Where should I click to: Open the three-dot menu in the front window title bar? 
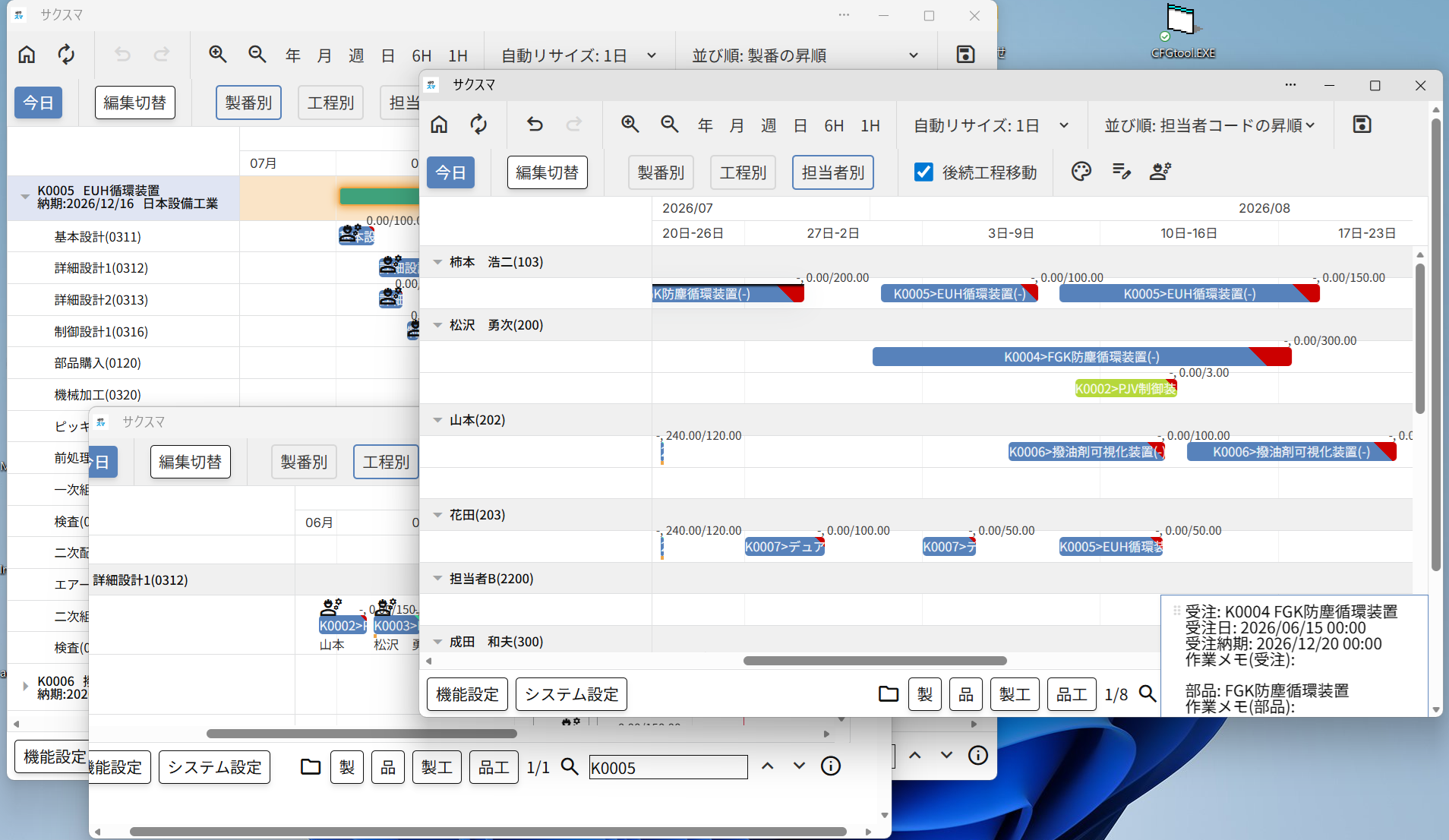point(1290,85)
